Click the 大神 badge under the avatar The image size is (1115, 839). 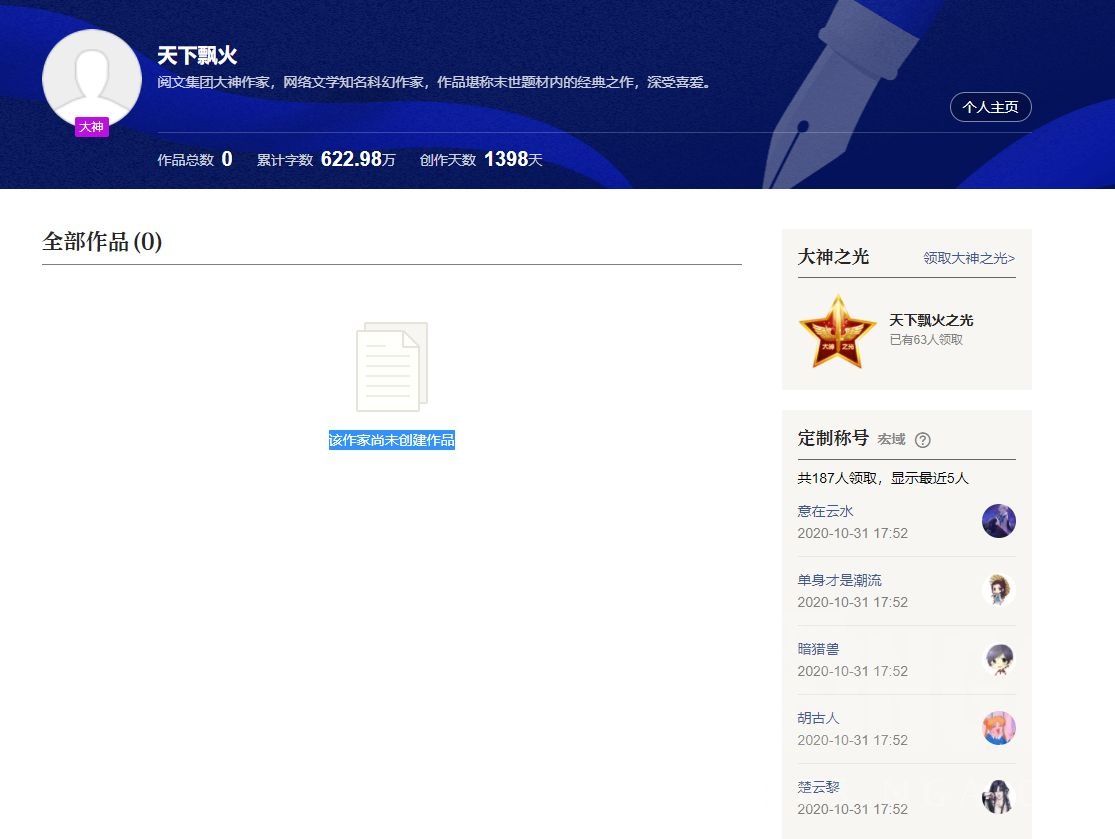pos(91,126)
